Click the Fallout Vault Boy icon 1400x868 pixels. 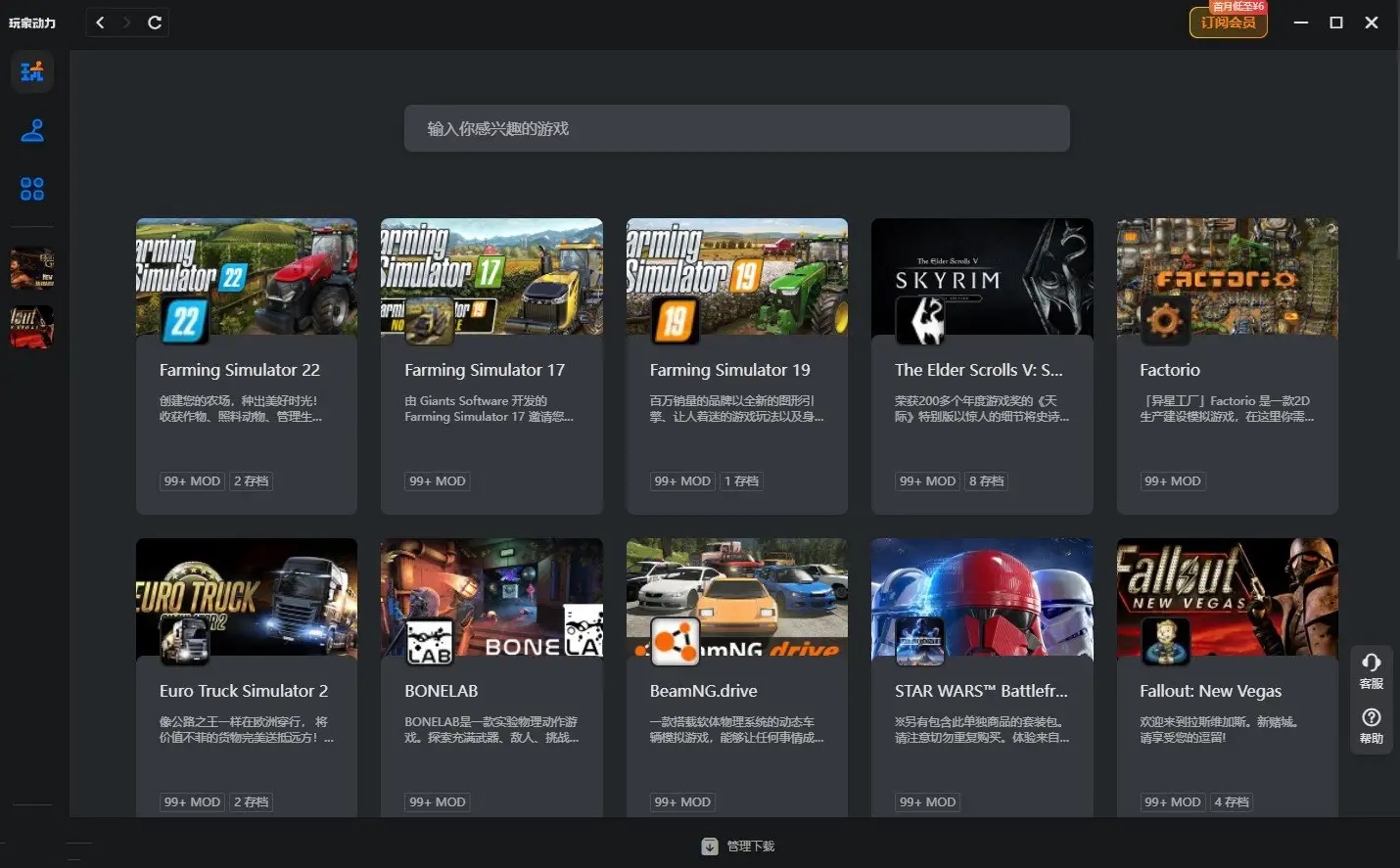(x=1165, y=640)
